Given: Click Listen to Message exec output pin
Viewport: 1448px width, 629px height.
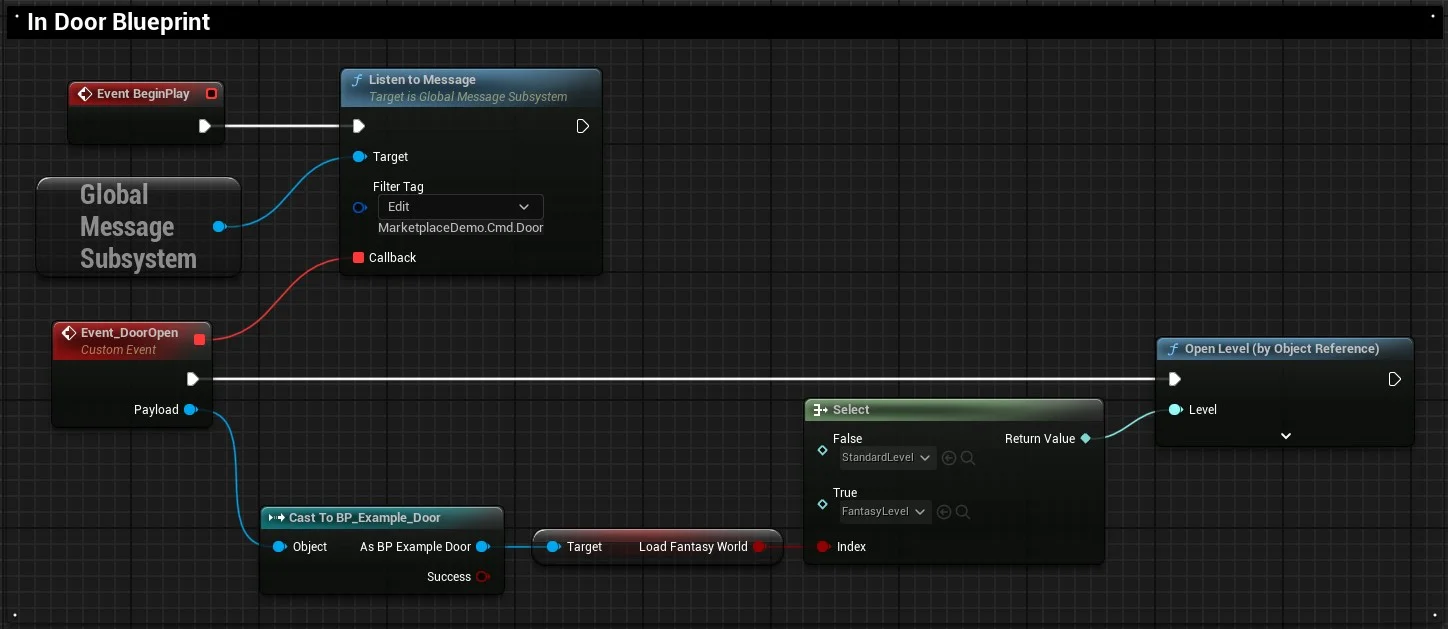Looking at the screenshot, I should 582,126.
